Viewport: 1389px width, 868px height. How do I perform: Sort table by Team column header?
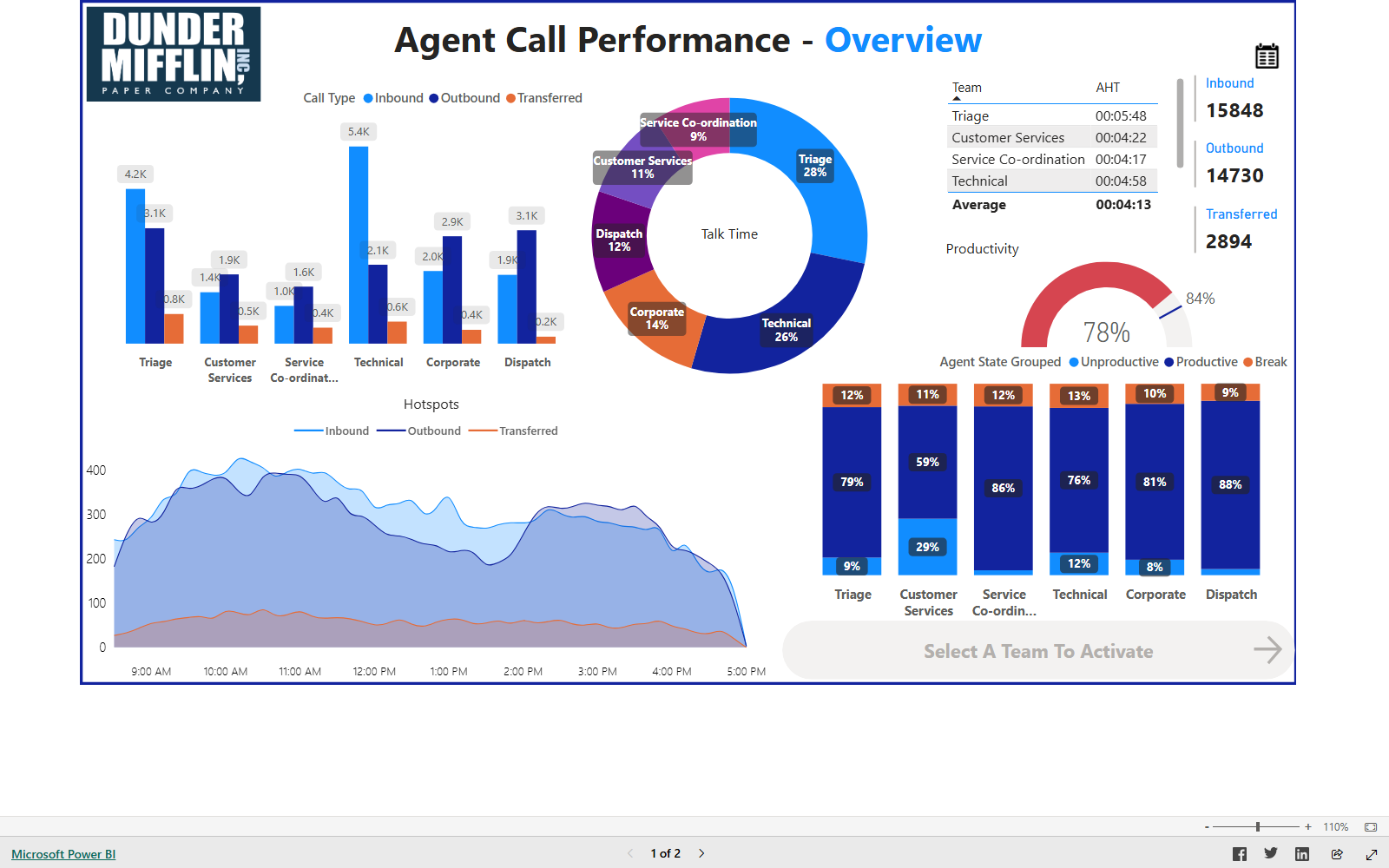click(967, 88)
